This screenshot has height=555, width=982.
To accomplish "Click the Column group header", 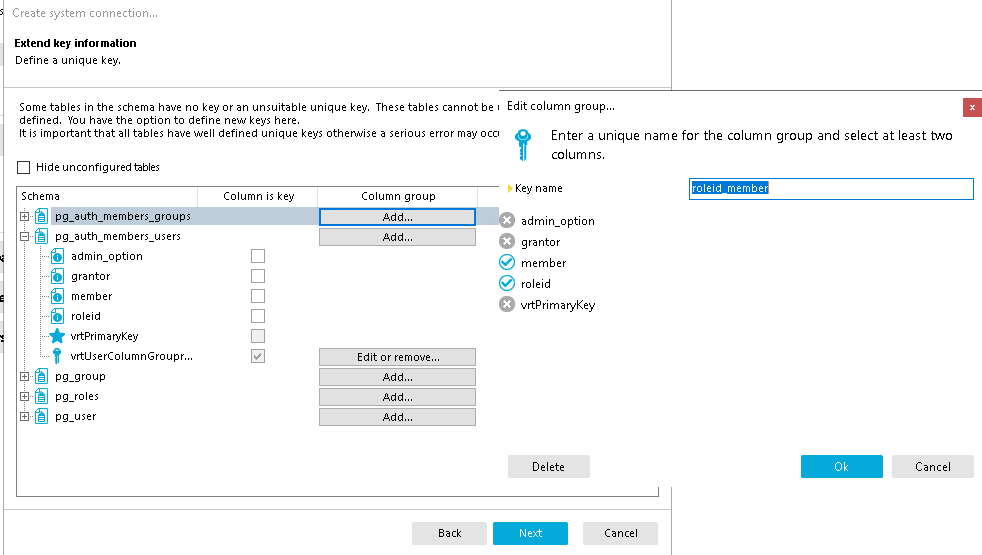I will click(398, 196).
